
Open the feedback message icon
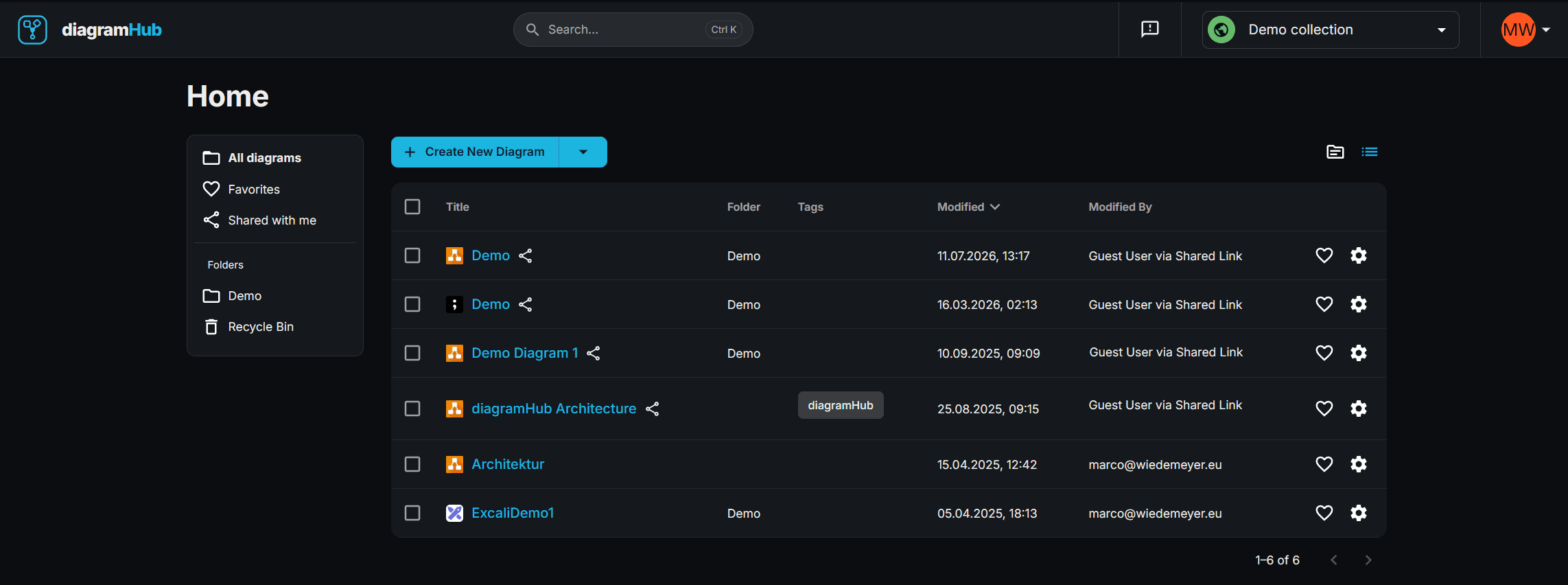pos(1150,29)
